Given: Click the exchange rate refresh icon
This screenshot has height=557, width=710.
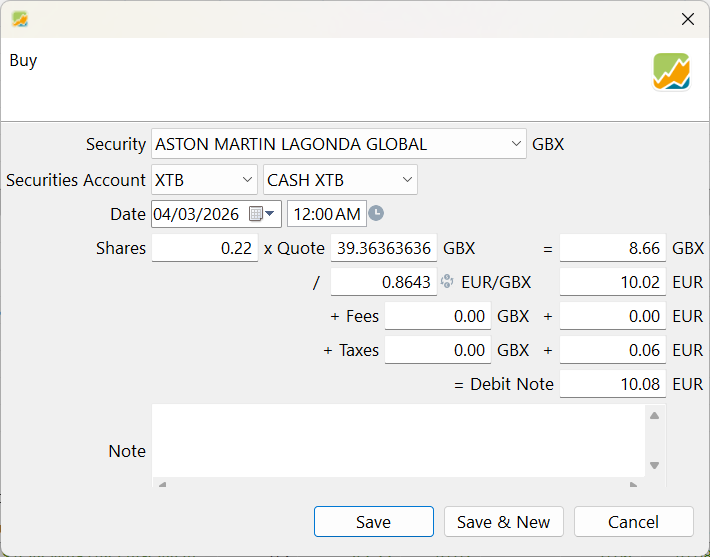Looking at the screenshot, I should (x=447, y=282).
